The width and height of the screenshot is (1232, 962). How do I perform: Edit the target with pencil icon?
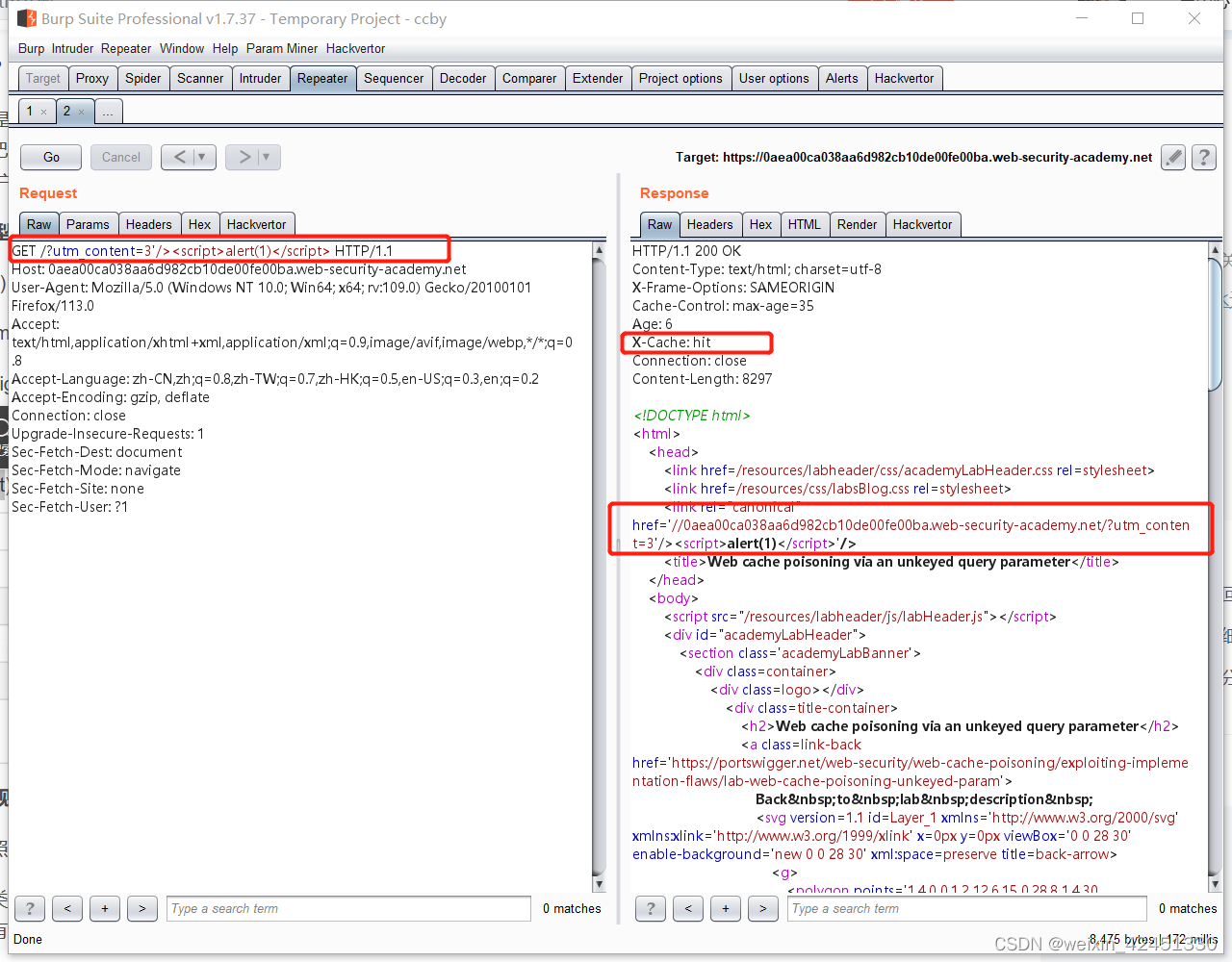(x=1173, y=157)
